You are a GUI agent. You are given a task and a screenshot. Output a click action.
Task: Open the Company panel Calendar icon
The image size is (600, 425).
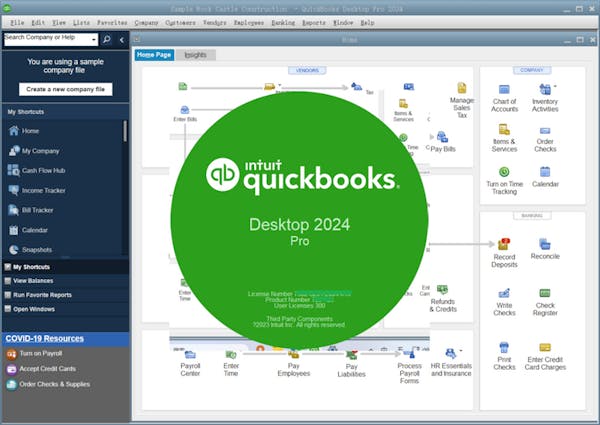pos(545,172)
